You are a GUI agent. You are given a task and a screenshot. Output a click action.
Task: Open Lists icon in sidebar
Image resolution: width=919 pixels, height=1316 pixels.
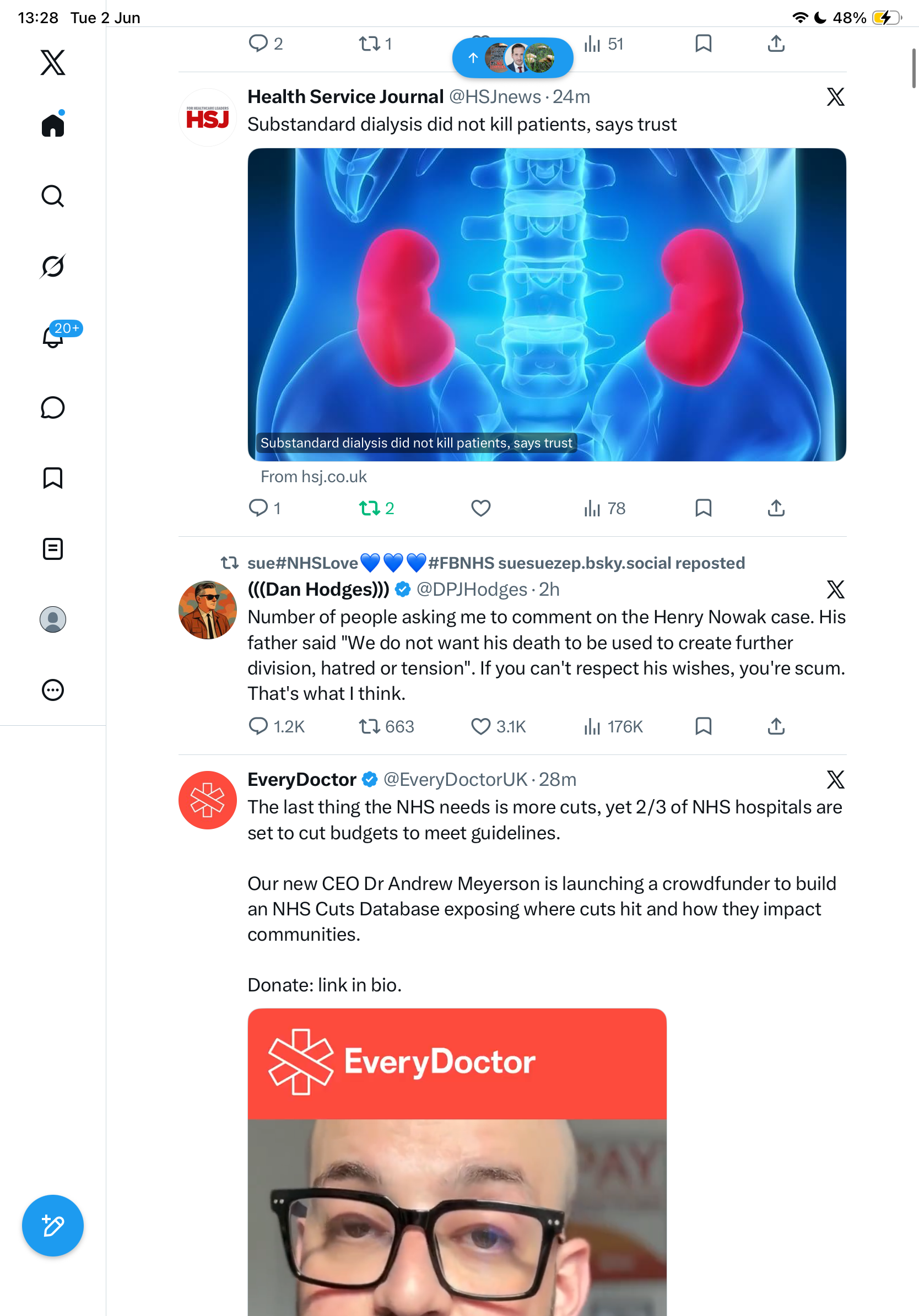click(x=53, y=549)
